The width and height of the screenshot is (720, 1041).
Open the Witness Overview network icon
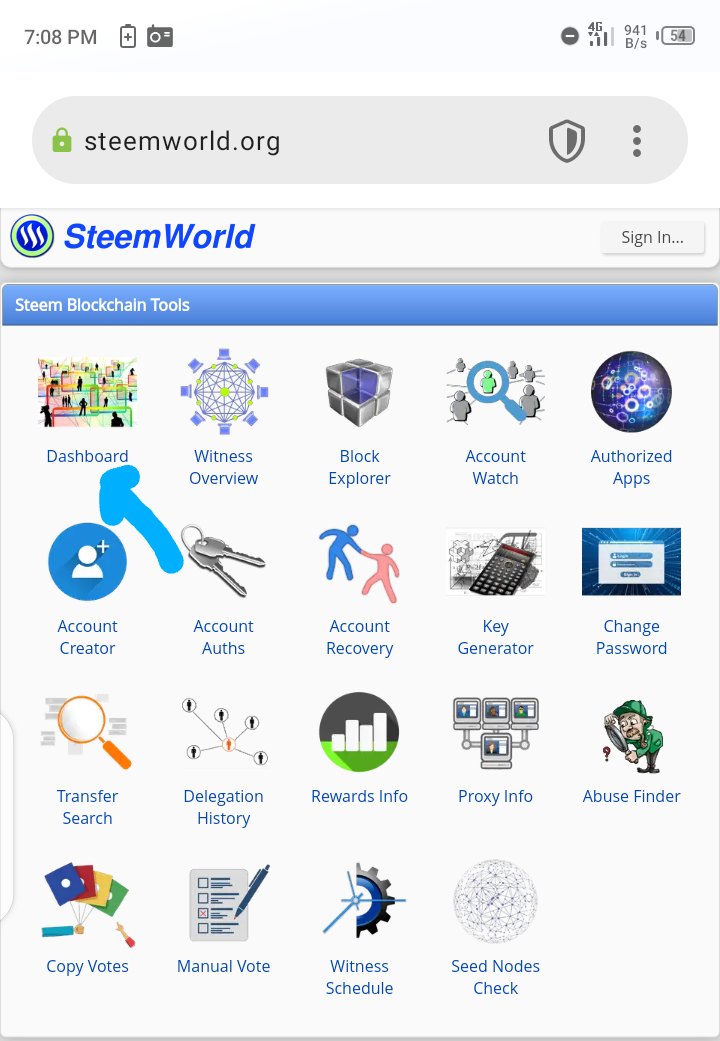224,392
